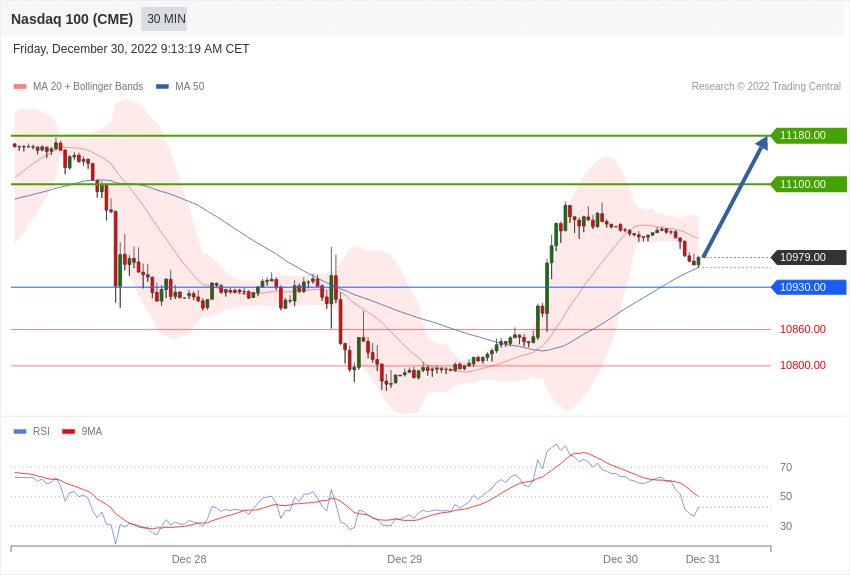Click the Research © 2022 Trading Central credit
Viewport: 850px width, 576px height.
[766, 86]
